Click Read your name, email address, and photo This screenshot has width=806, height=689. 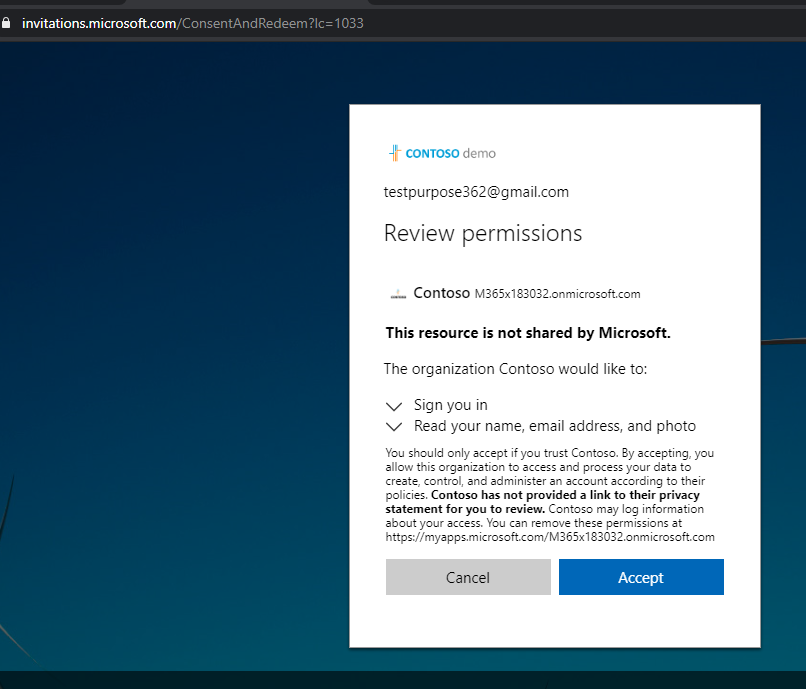(x=554, y=426)
